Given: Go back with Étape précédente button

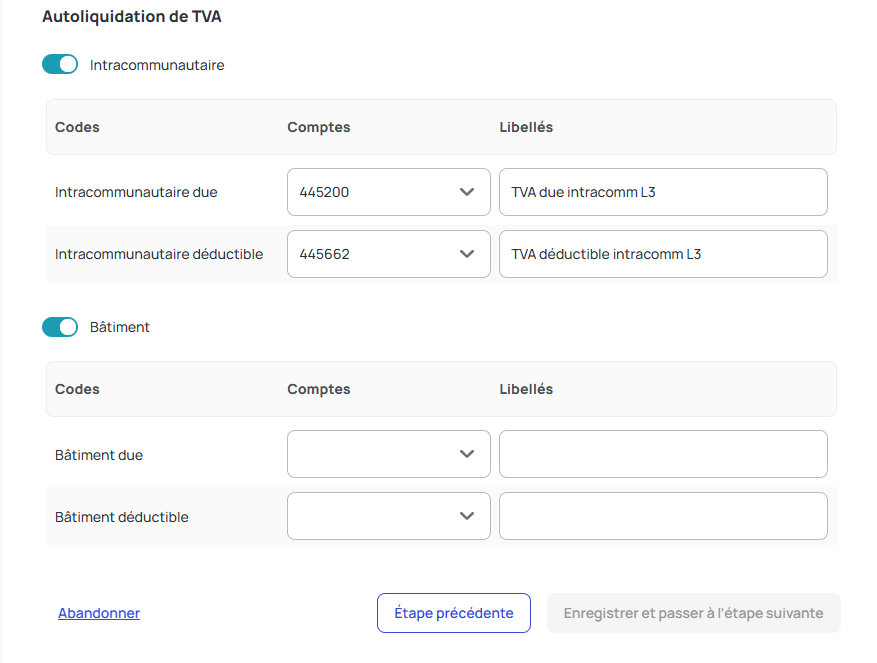Looking at the screenshot, I should click(x=454, y=613).
